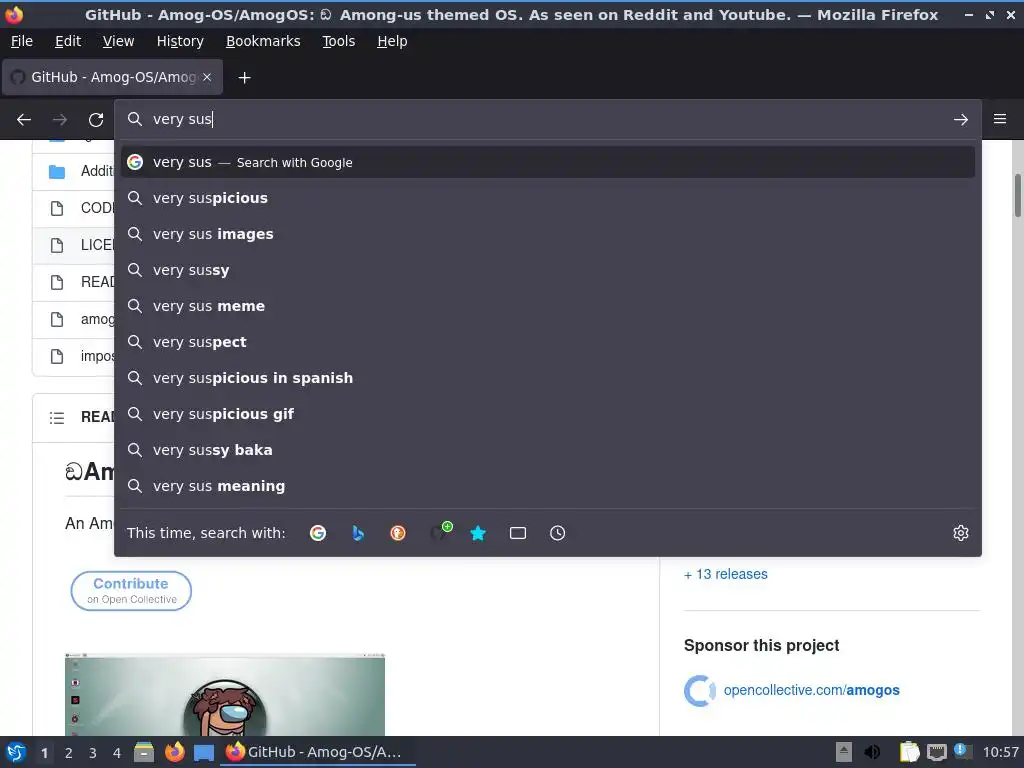The height and width of the screenshot is (768, 1024).
Task: Click the Go arrow in the address bar
Action: (961, 120)
